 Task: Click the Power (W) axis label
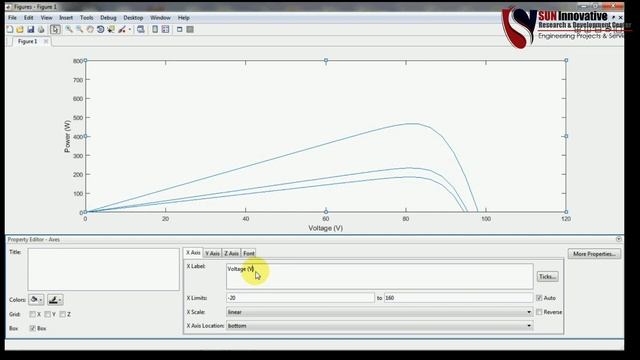[67, 136]
